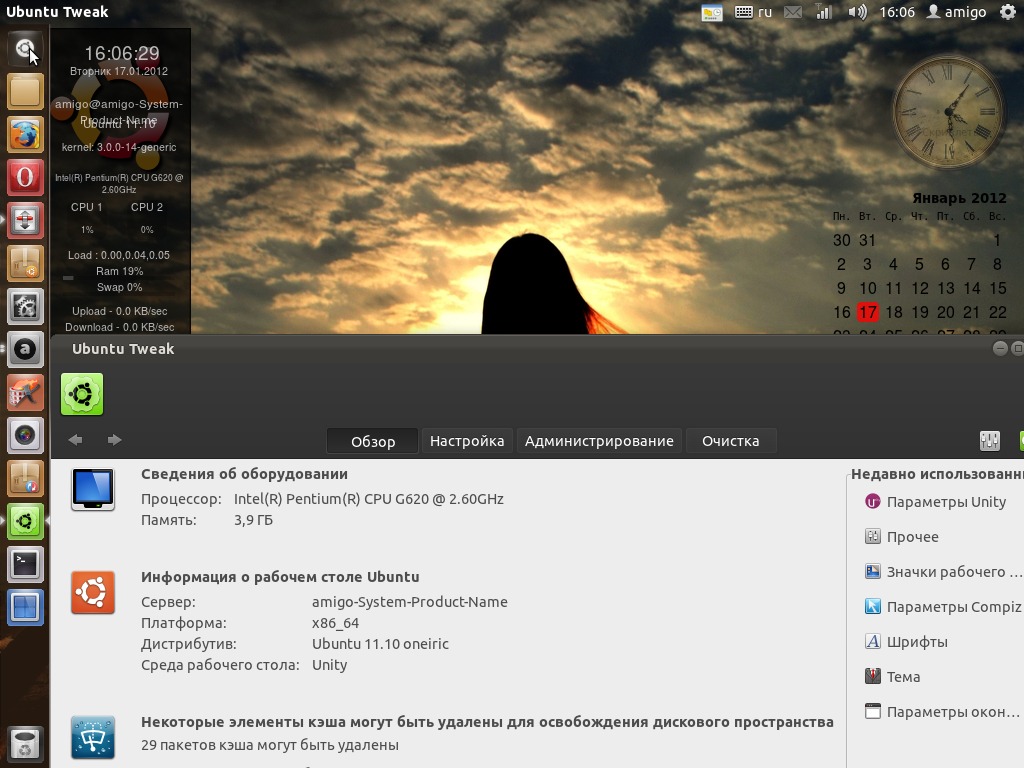Open the "Очистка" tab
The height and width of the screenshot is (768, 1024).
tap(731, 441)
